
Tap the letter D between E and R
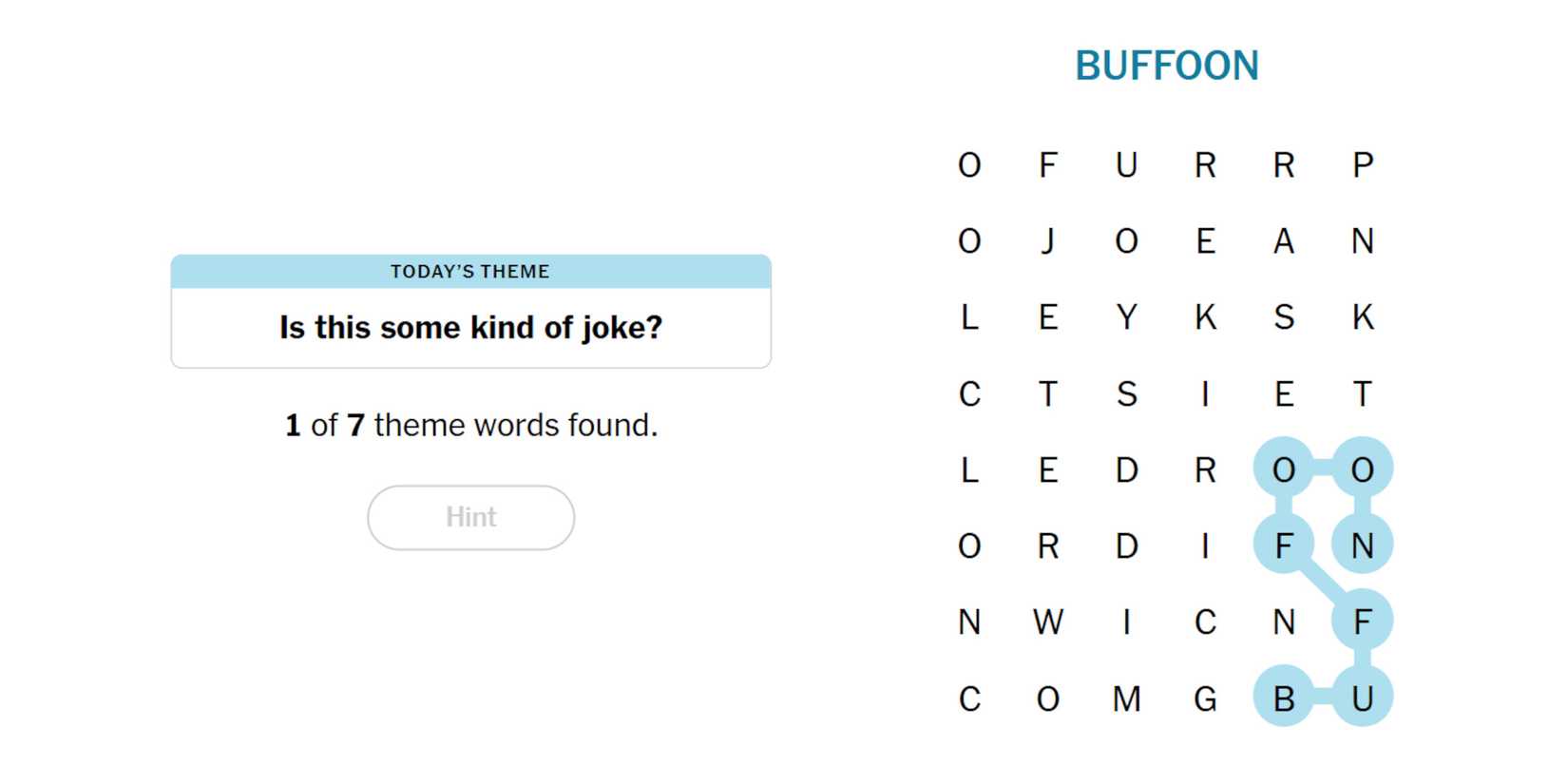[1126, 469]
